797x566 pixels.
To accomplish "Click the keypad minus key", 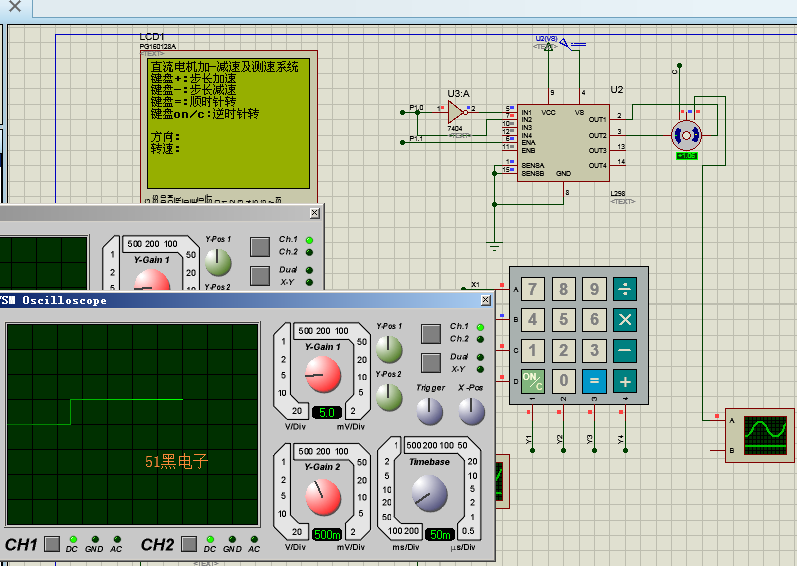I will click(625, 351).
